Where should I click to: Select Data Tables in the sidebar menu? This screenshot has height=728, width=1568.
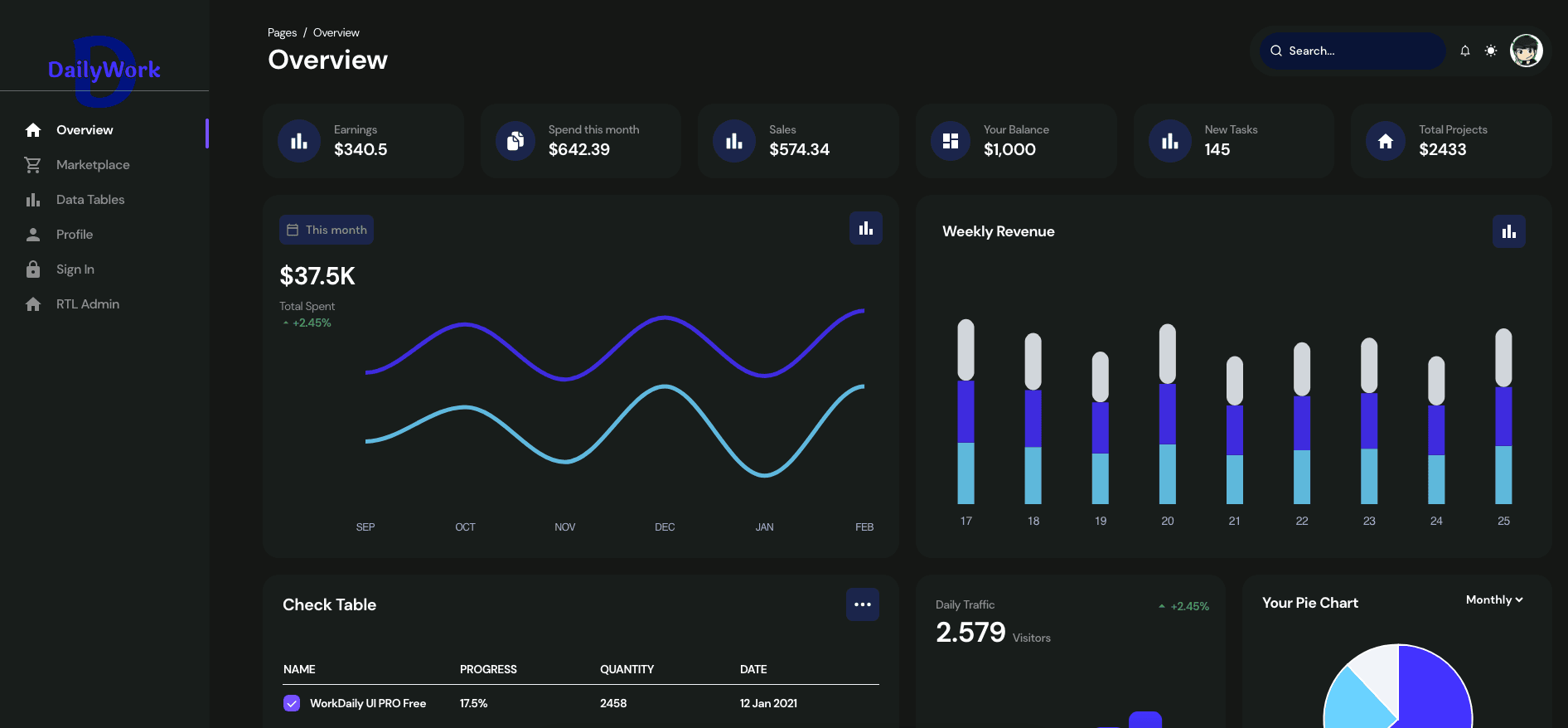coord(90,200)
